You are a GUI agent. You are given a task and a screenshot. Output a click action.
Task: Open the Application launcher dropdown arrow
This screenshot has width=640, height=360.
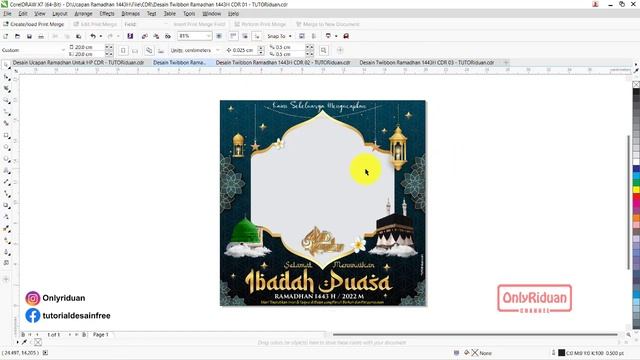(x=336, y=36)
